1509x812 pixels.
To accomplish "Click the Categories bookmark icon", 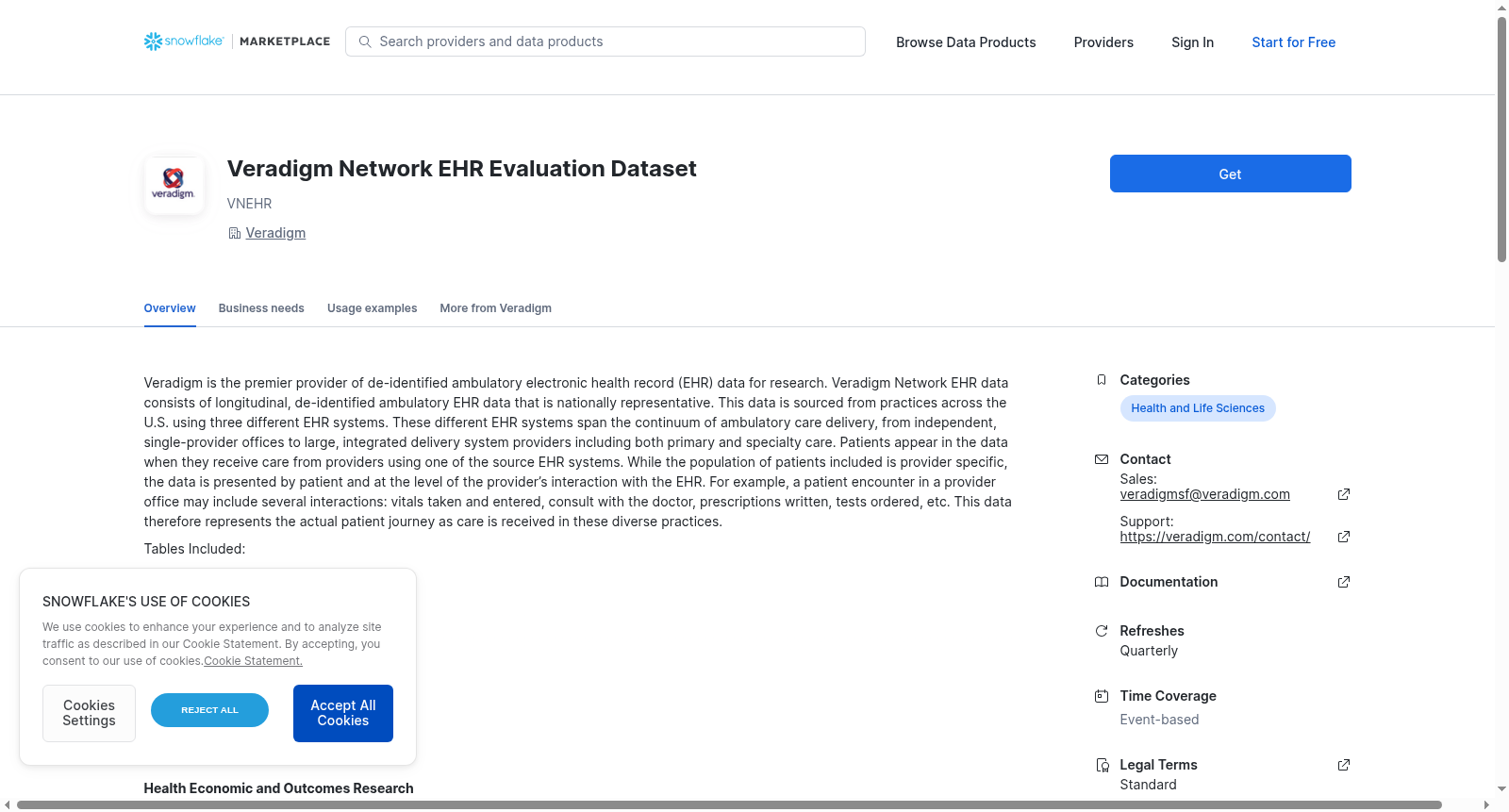I will 1101,380.
